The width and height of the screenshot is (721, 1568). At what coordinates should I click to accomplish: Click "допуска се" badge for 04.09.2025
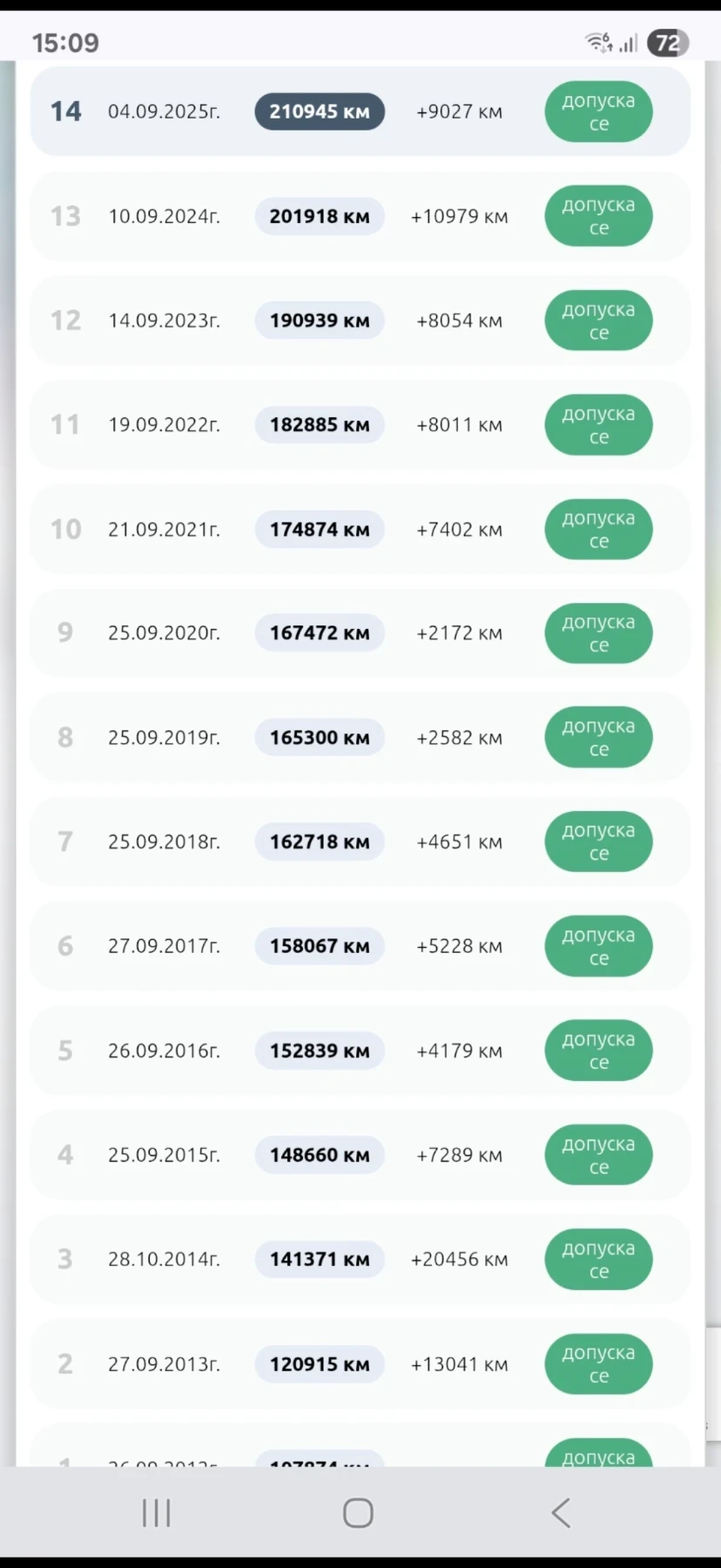(598, 112)
